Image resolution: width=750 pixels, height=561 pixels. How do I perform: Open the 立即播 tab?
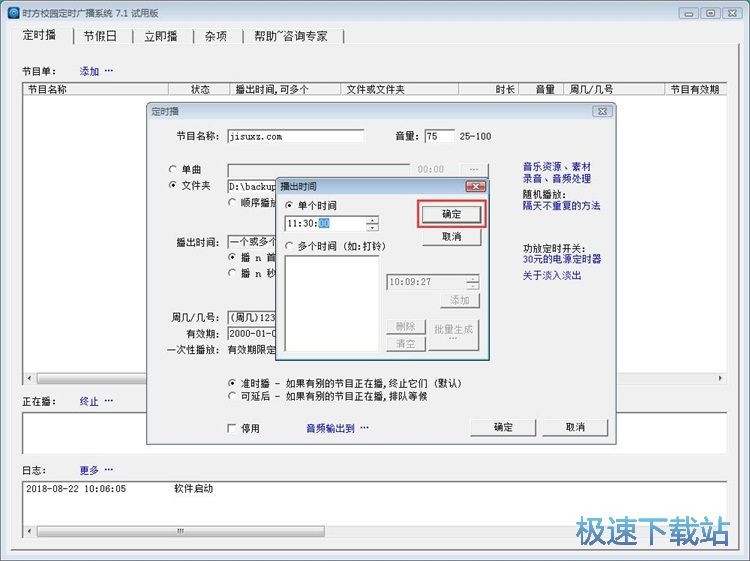pos(161,36)
